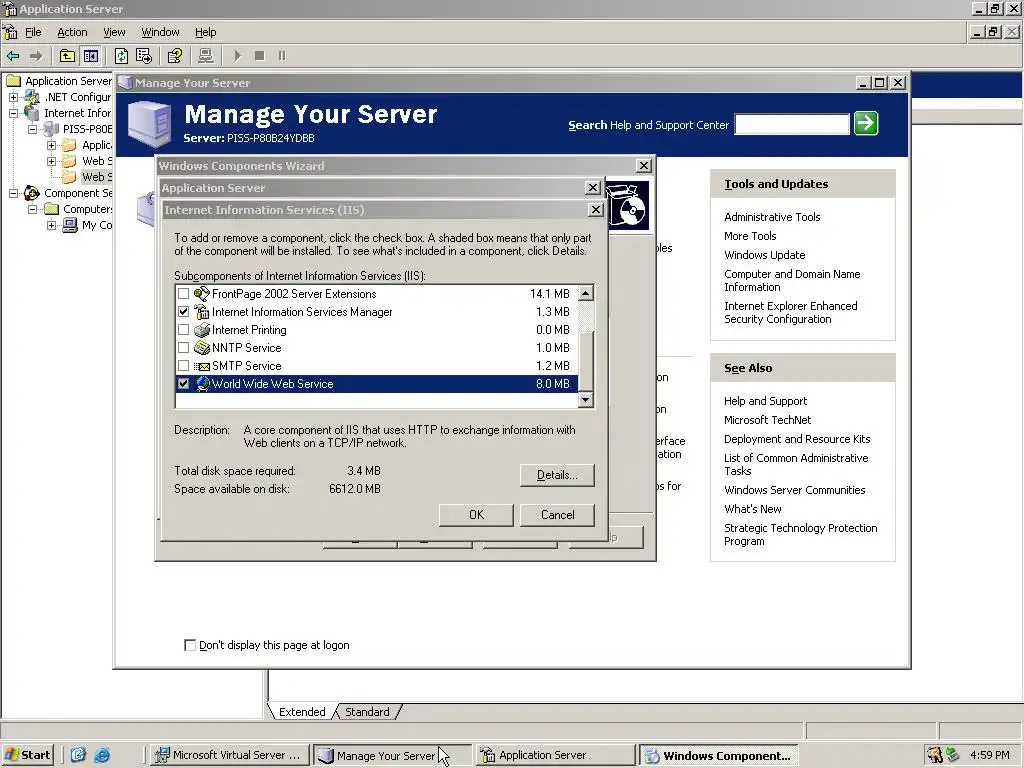The height and width of the screenshot is (768, 1024).
Task: Click the Pause item icon in toolbar
Action: click(x=282, y=56)
